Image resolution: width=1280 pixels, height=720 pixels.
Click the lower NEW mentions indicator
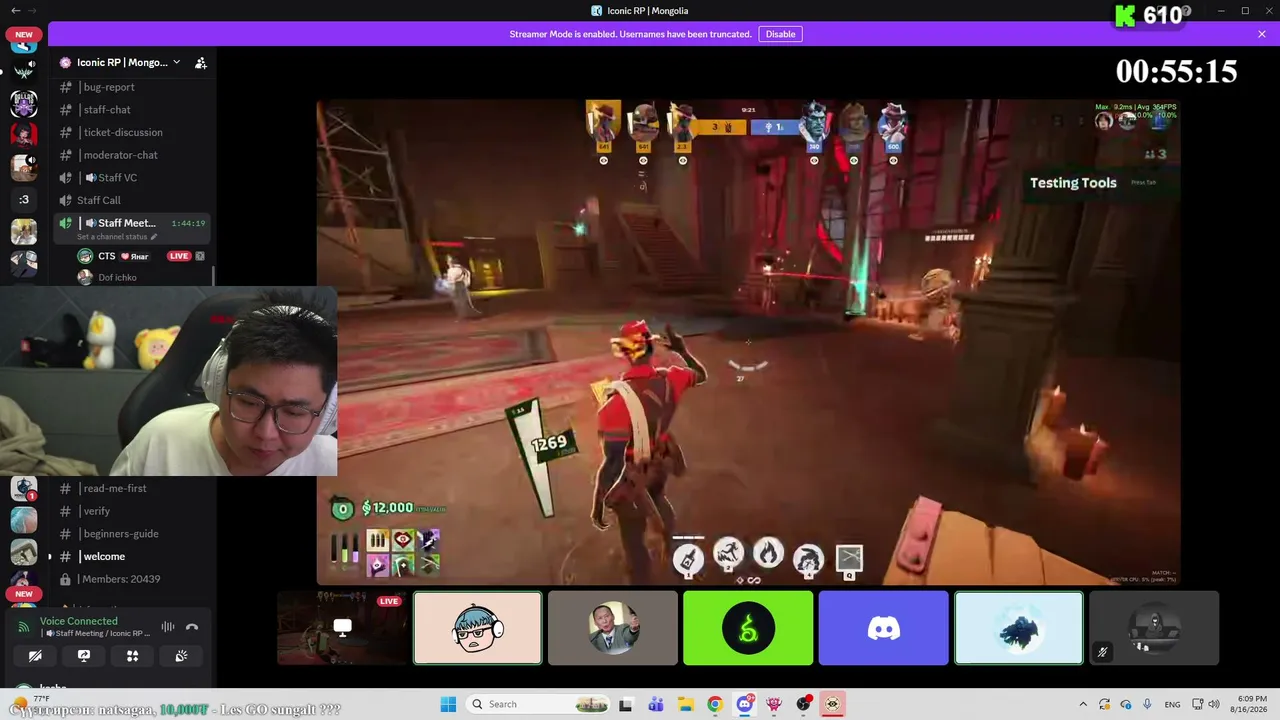[x=24, y=594]
